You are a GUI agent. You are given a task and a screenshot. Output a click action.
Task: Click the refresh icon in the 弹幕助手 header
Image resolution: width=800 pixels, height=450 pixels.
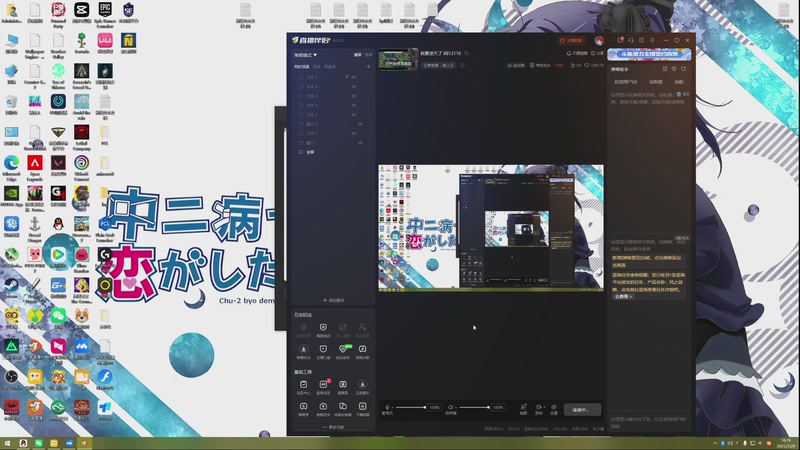683,69
